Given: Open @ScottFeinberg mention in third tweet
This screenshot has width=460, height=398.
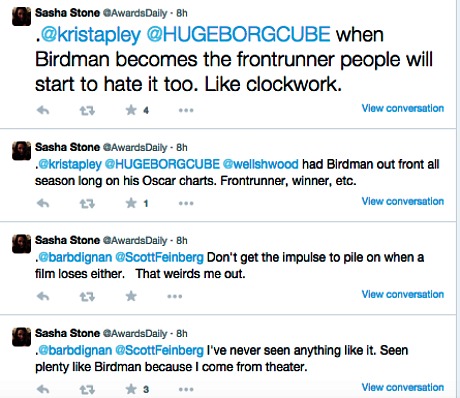Looking at the screenshot, I should 159,257.
